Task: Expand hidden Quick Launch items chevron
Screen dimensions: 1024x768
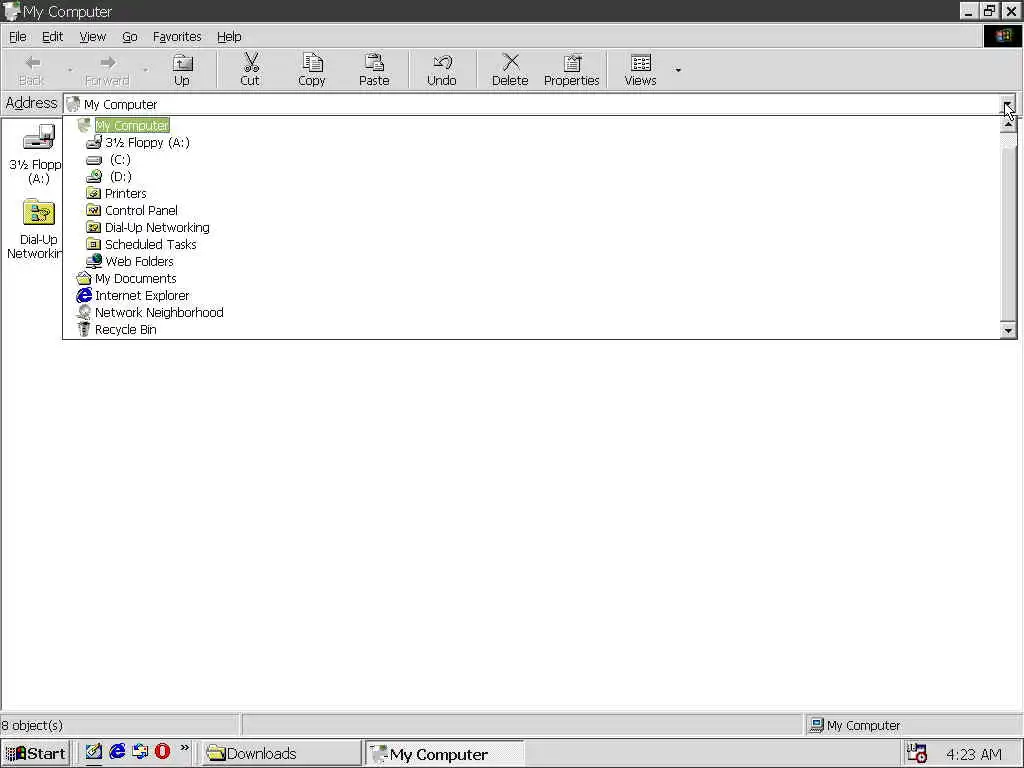Action: click(185, 748)
